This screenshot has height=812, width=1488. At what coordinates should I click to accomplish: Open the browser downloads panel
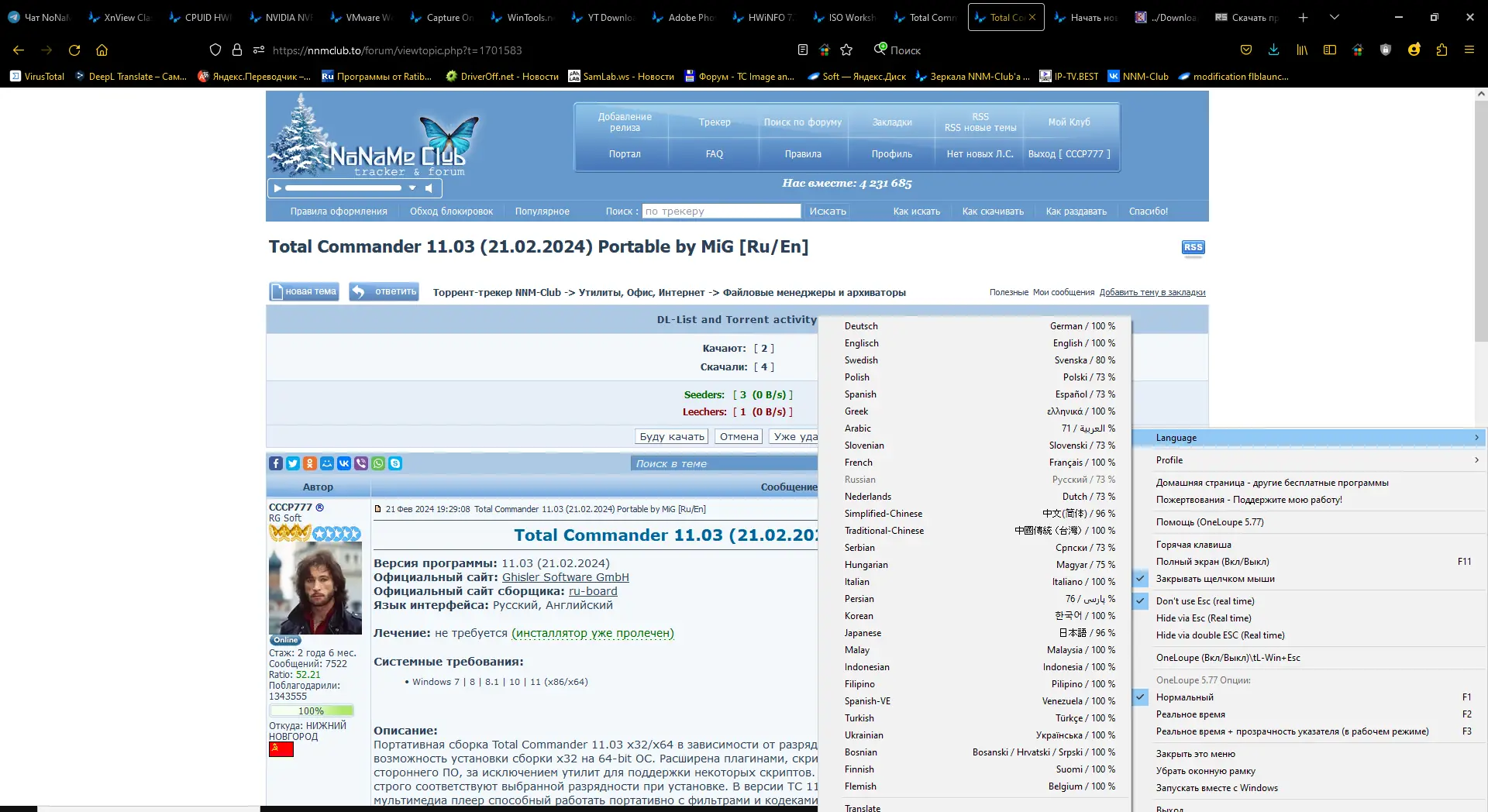(x=1273, y=50)
